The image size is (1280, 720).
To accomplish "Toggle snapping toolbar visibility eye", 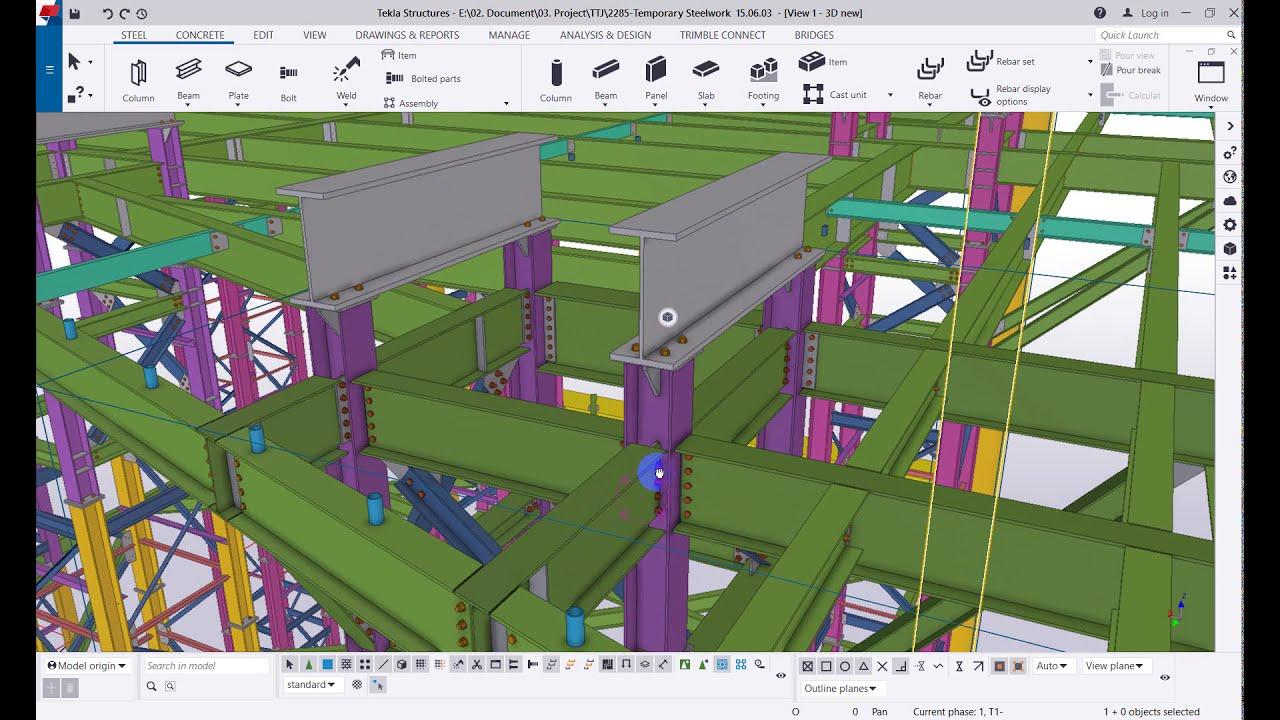I will pyautogui.click(x=1165, y=677).
